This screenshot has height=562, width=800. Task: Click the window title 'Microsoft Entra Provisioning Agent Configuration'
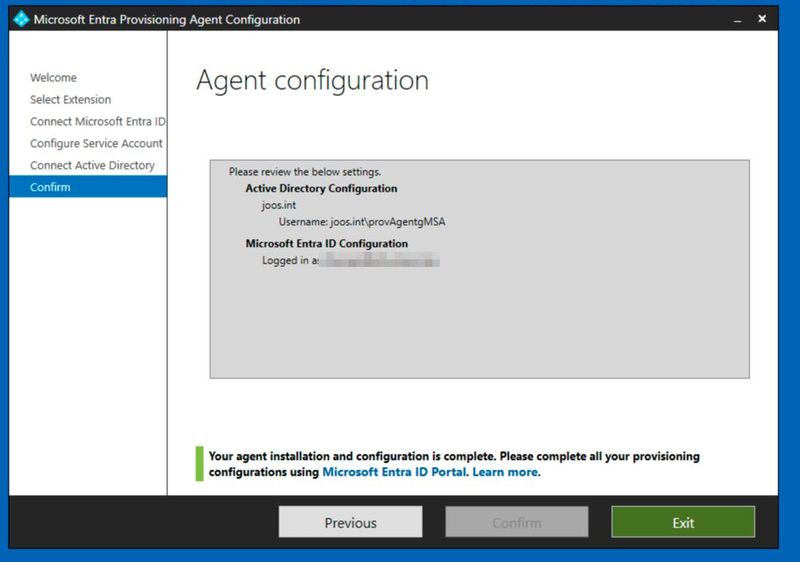tap(167, 19)
